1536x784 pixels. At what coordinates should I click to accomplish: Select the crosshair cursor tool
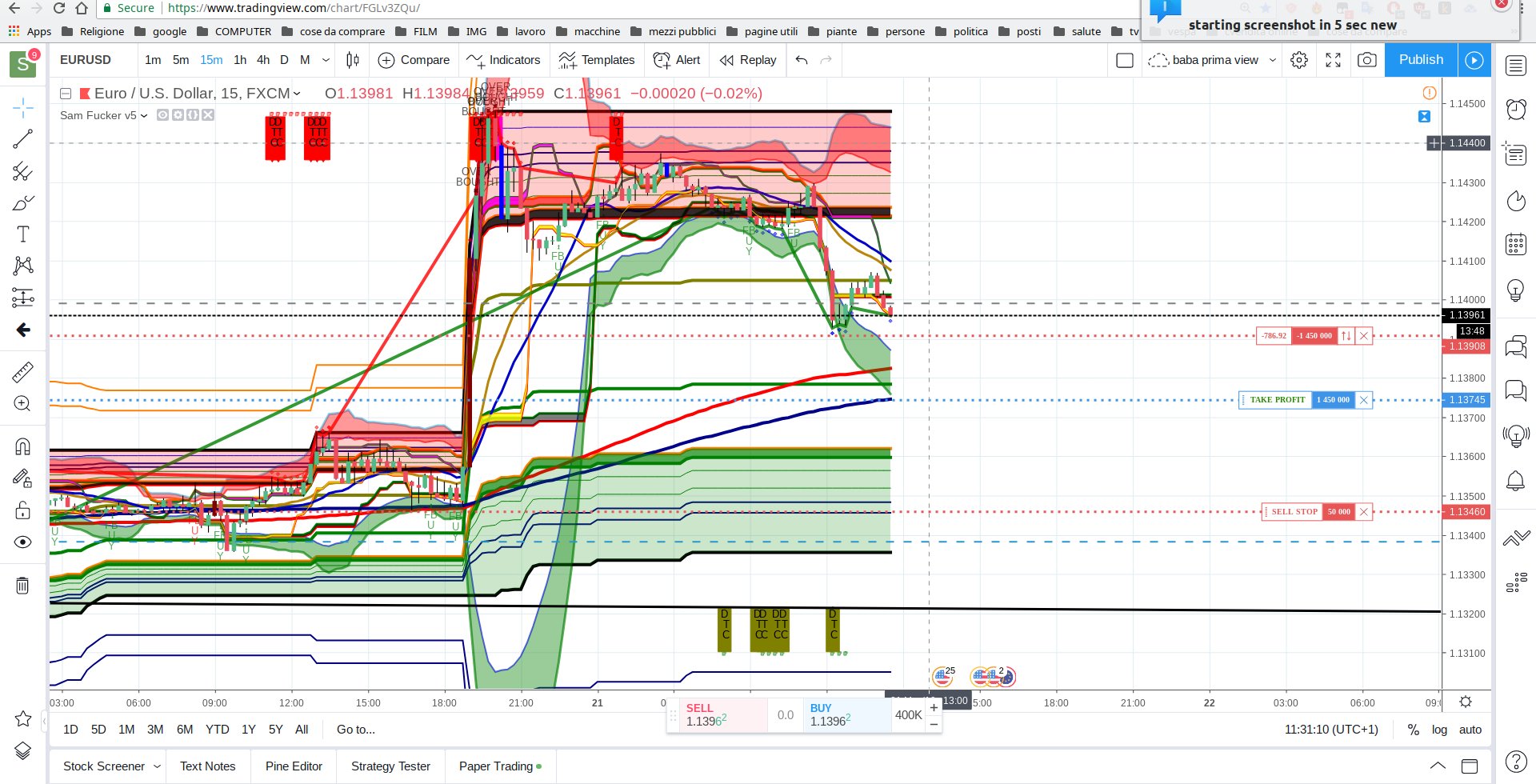[x=22, y=107]
